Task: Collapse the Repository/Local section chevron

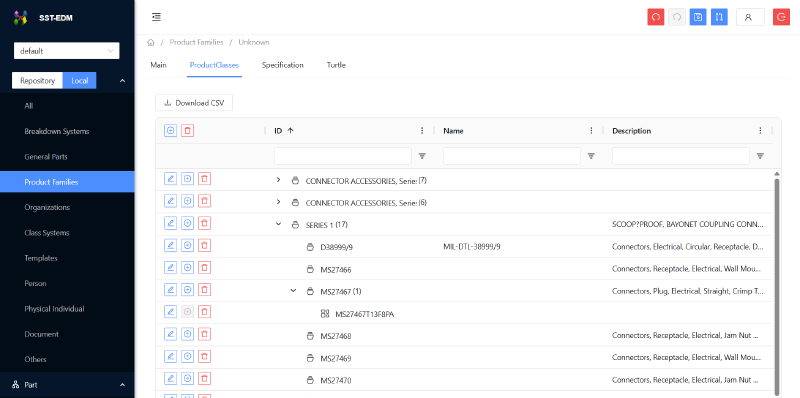Action: [x=122, y=81]
